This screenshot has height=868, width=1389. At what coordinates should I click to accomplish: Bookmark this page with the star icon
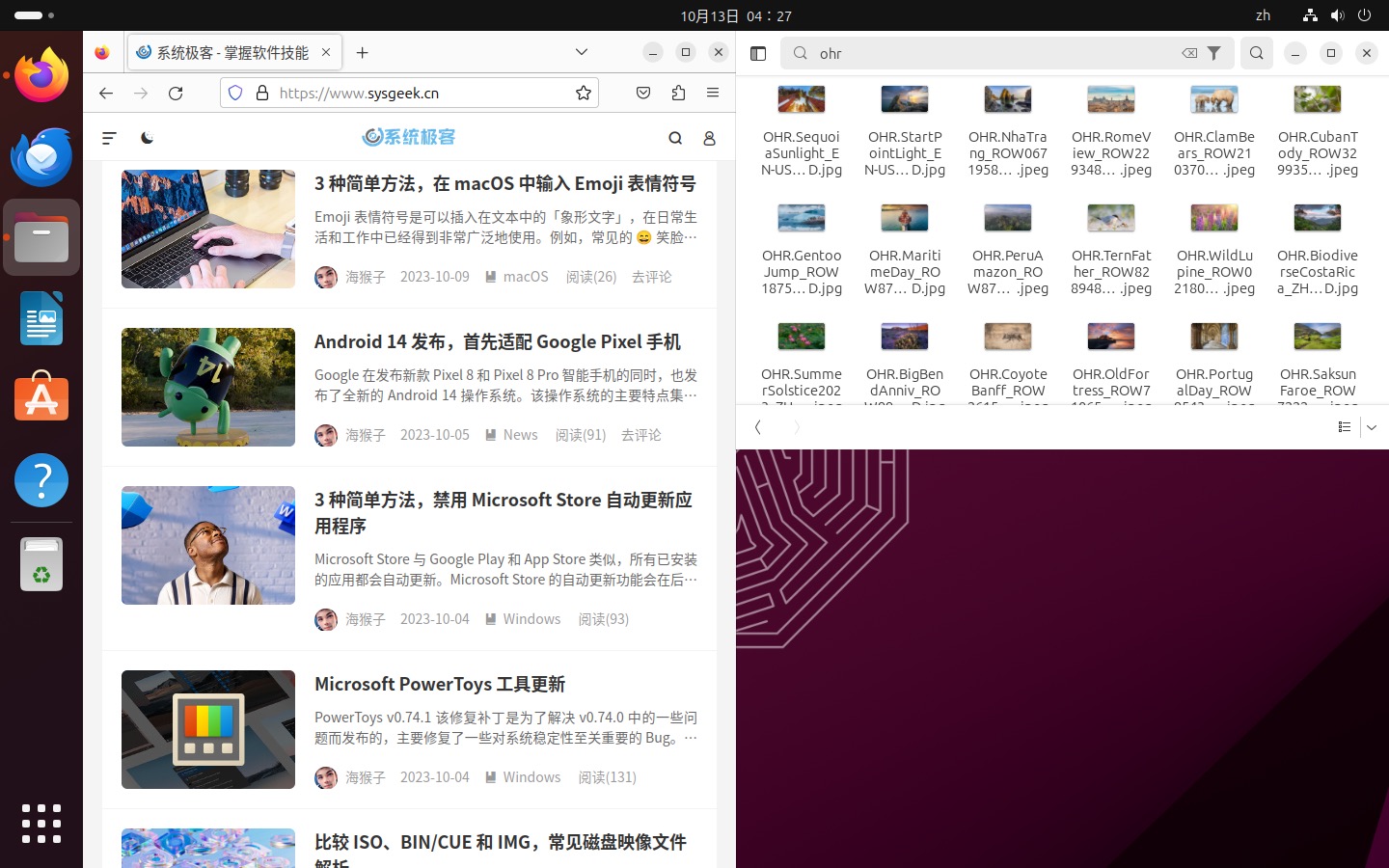coord(583,93)
